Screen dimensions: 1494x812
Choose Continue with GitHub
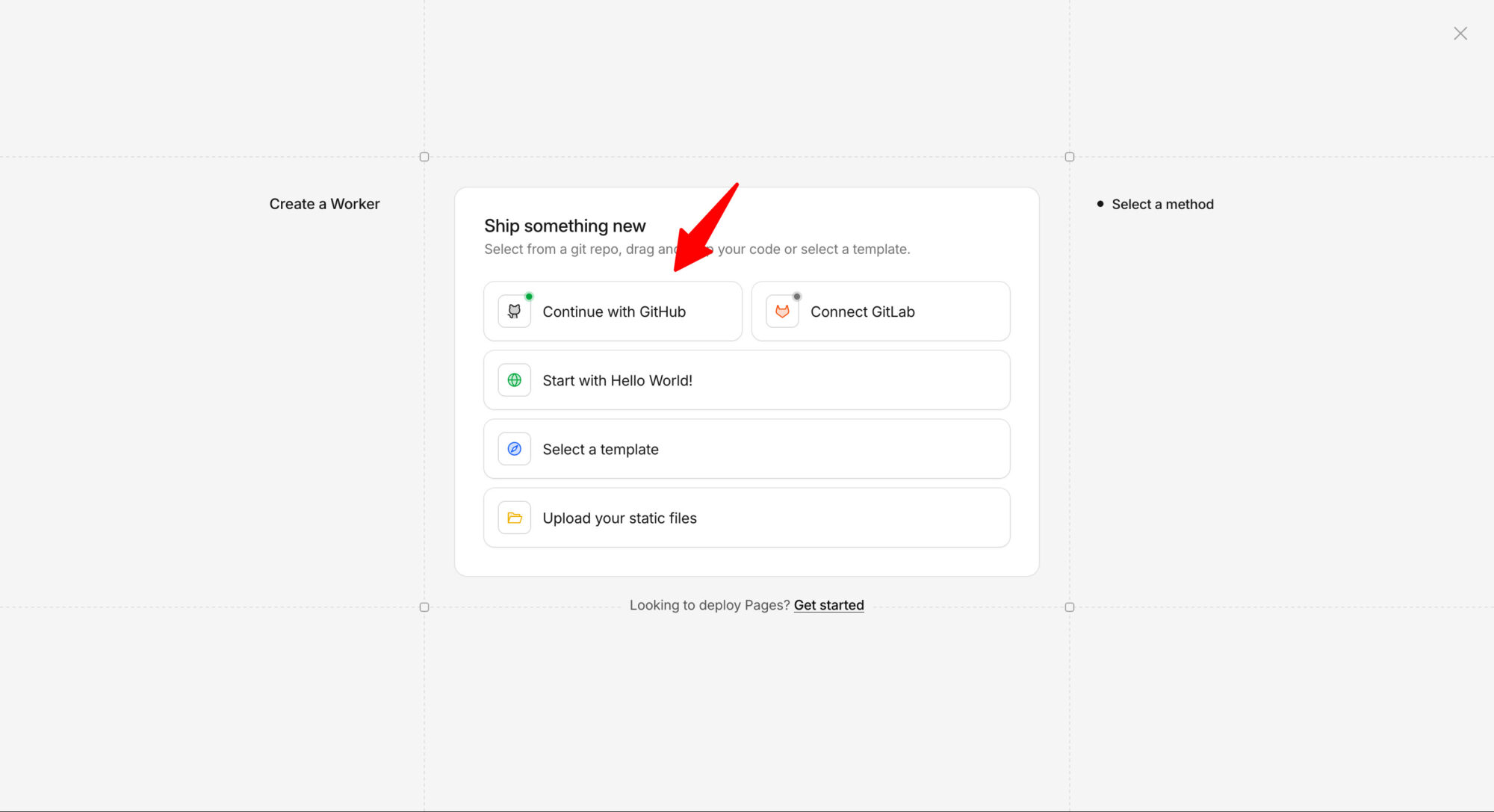[614, 312]
